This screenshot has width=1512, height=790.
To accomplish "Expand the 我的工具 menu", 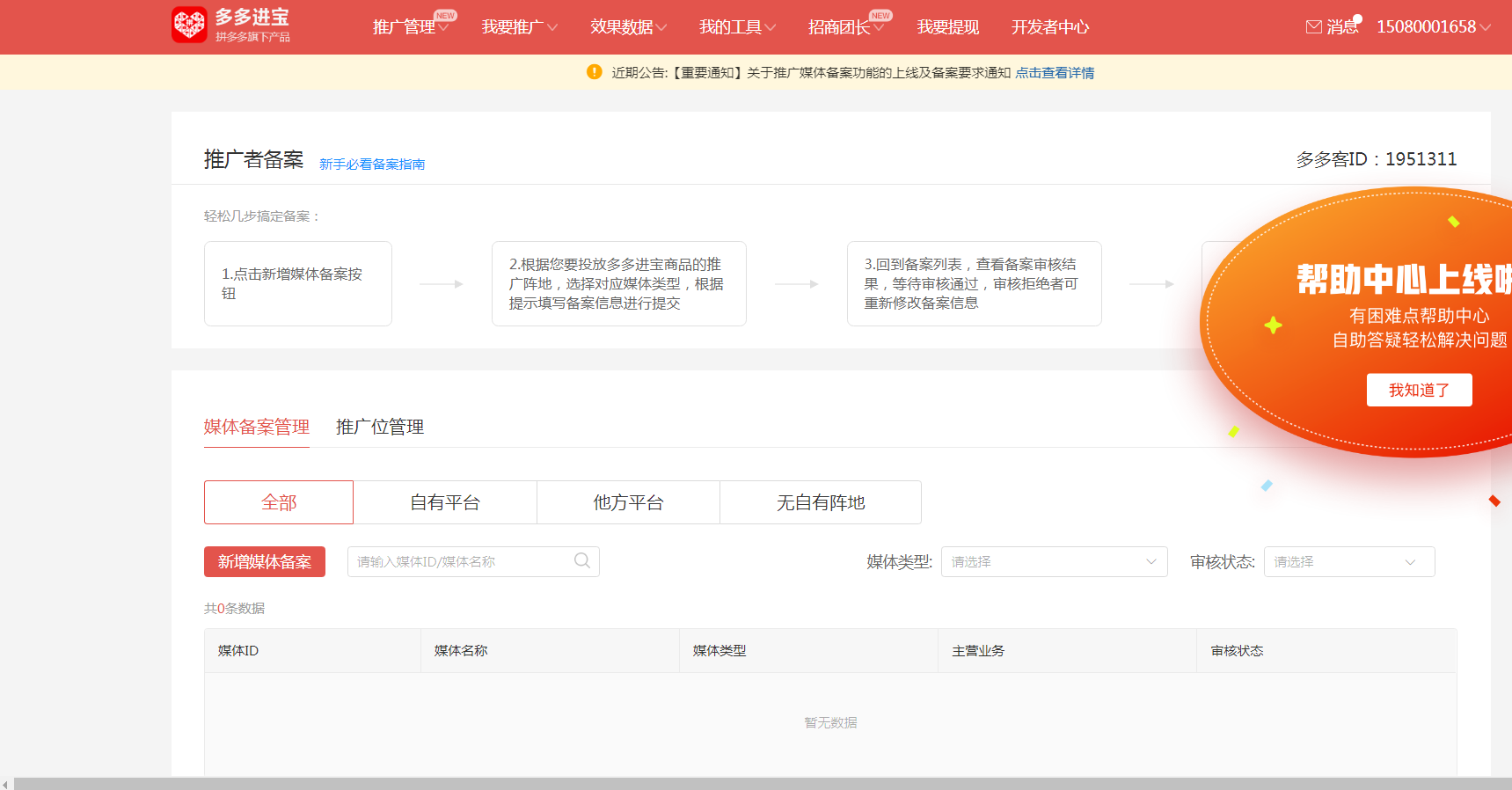I will 738,27.
